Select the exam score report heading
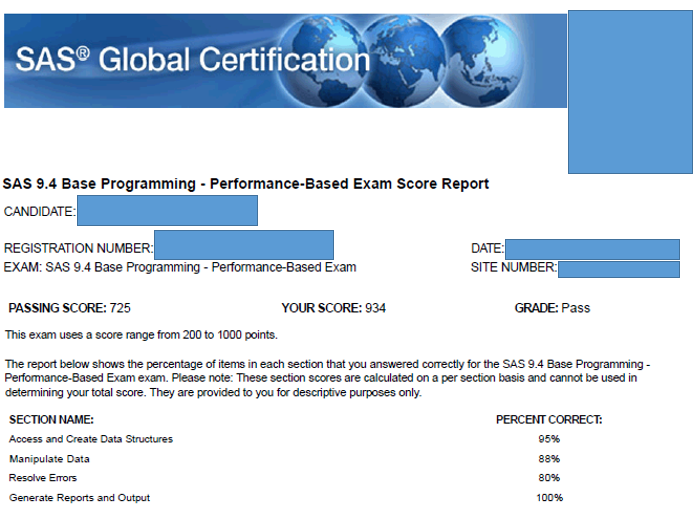The height and width of the screenshot is (527, 698). 246,184
